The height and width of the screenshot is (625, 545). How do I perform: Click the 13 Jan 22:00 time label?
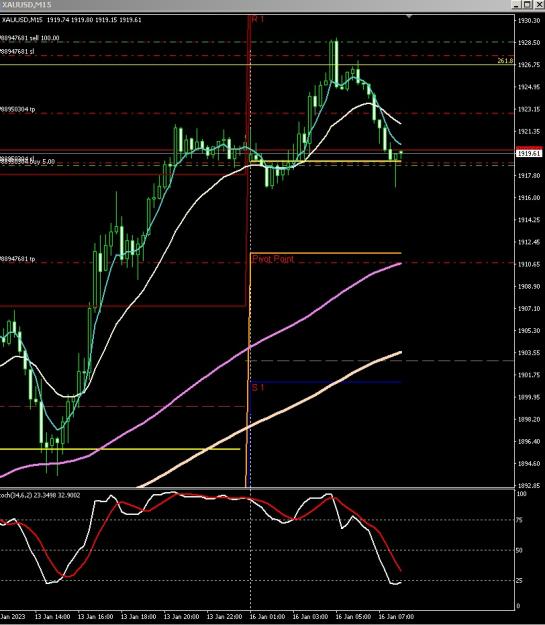[224, 617]
